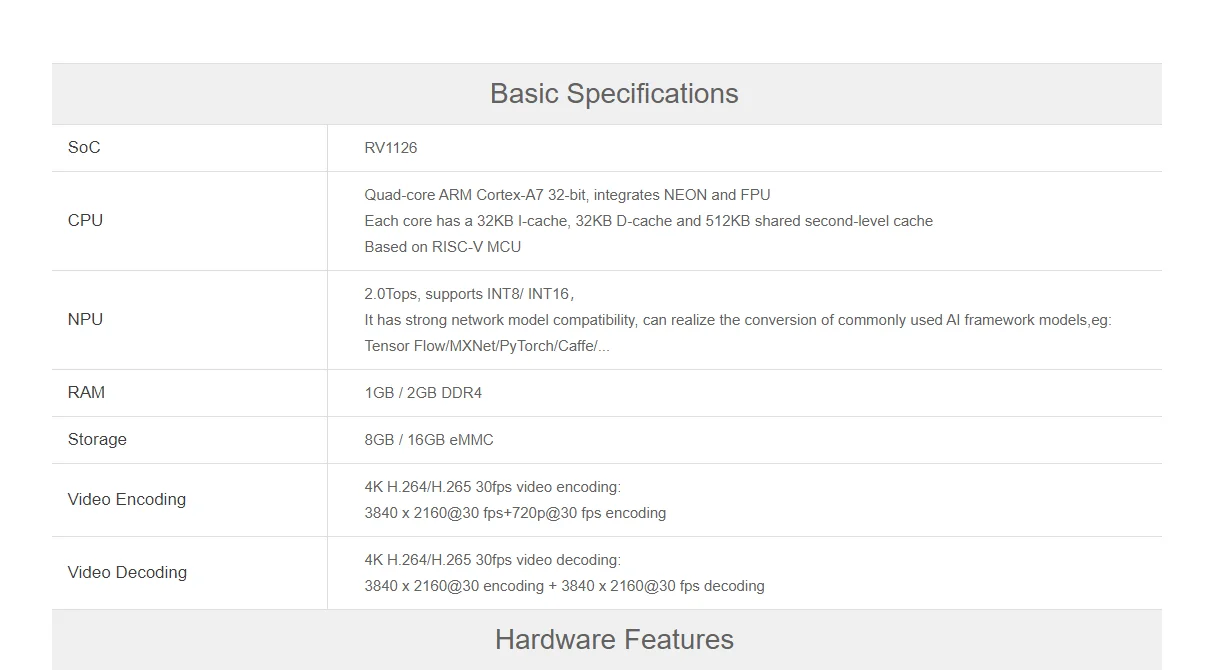Click the Basic Specifications table heading
The height and width of the screenshot is (670, 1224).
point(614,94)
